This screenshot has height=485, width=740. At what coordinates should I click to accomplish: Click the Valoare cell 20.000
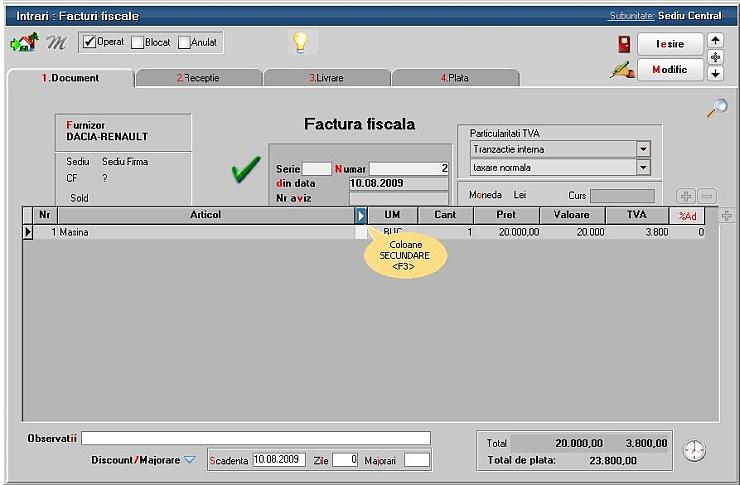pos(572,232)
